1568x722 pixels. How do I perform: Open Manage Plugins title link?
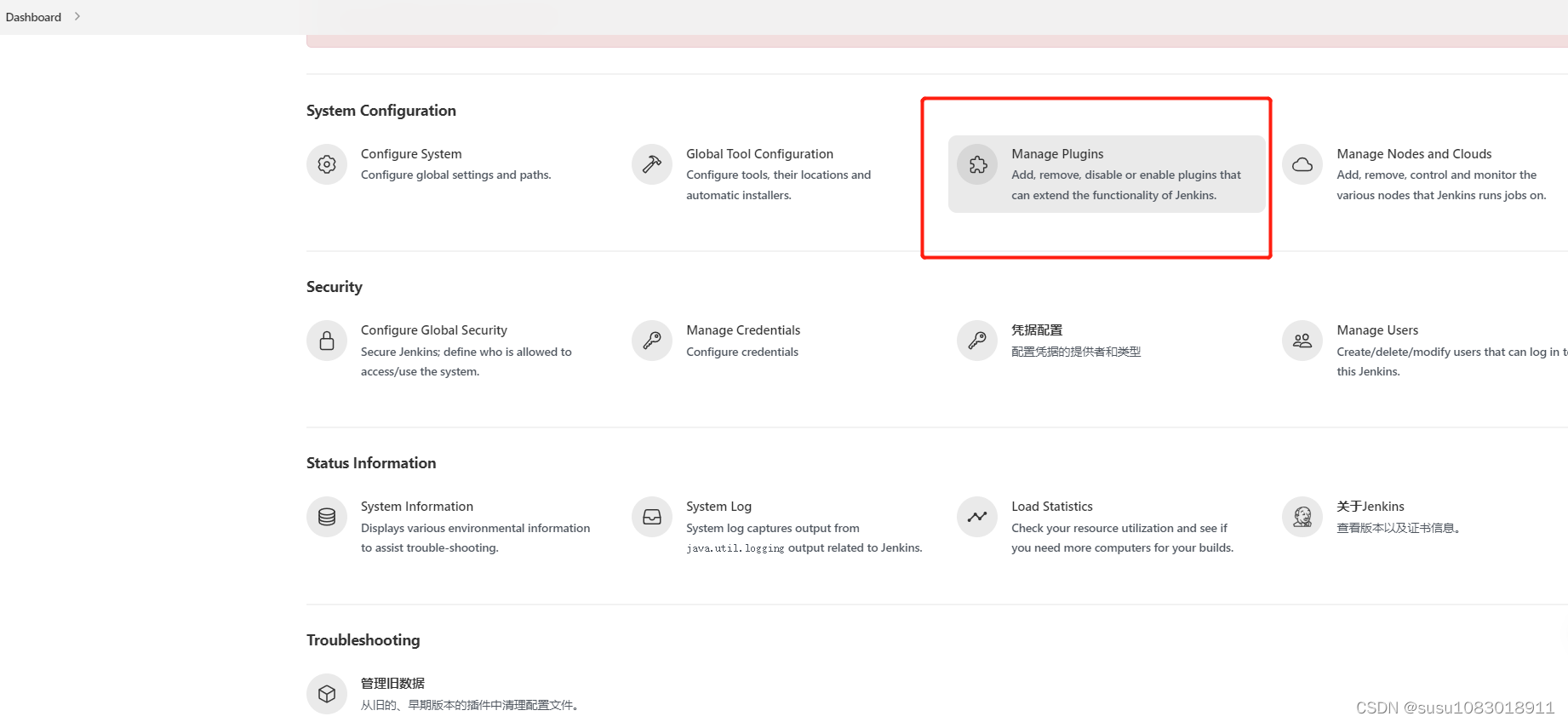[1057, 154]
